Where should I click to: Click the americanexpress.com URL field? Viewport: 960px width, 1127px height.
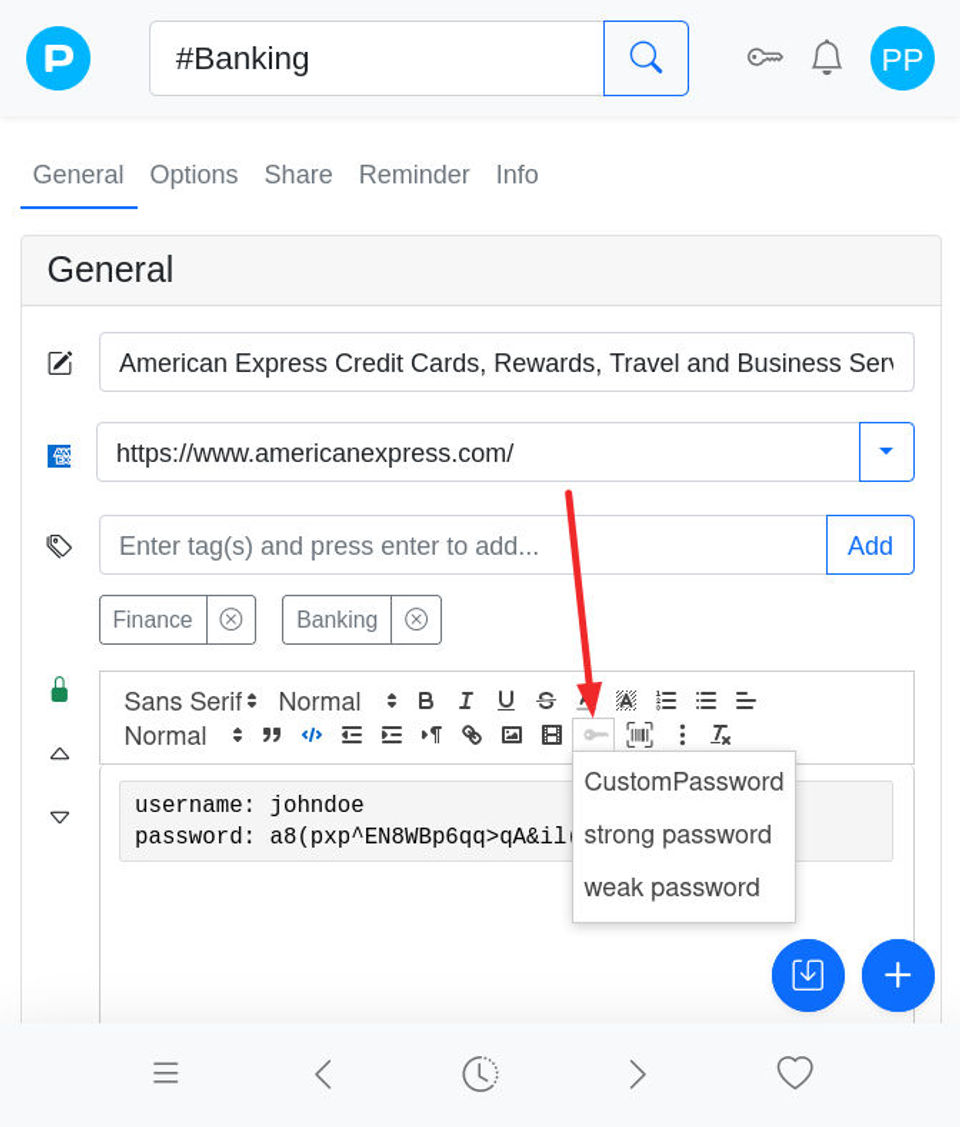click(479, 451)
